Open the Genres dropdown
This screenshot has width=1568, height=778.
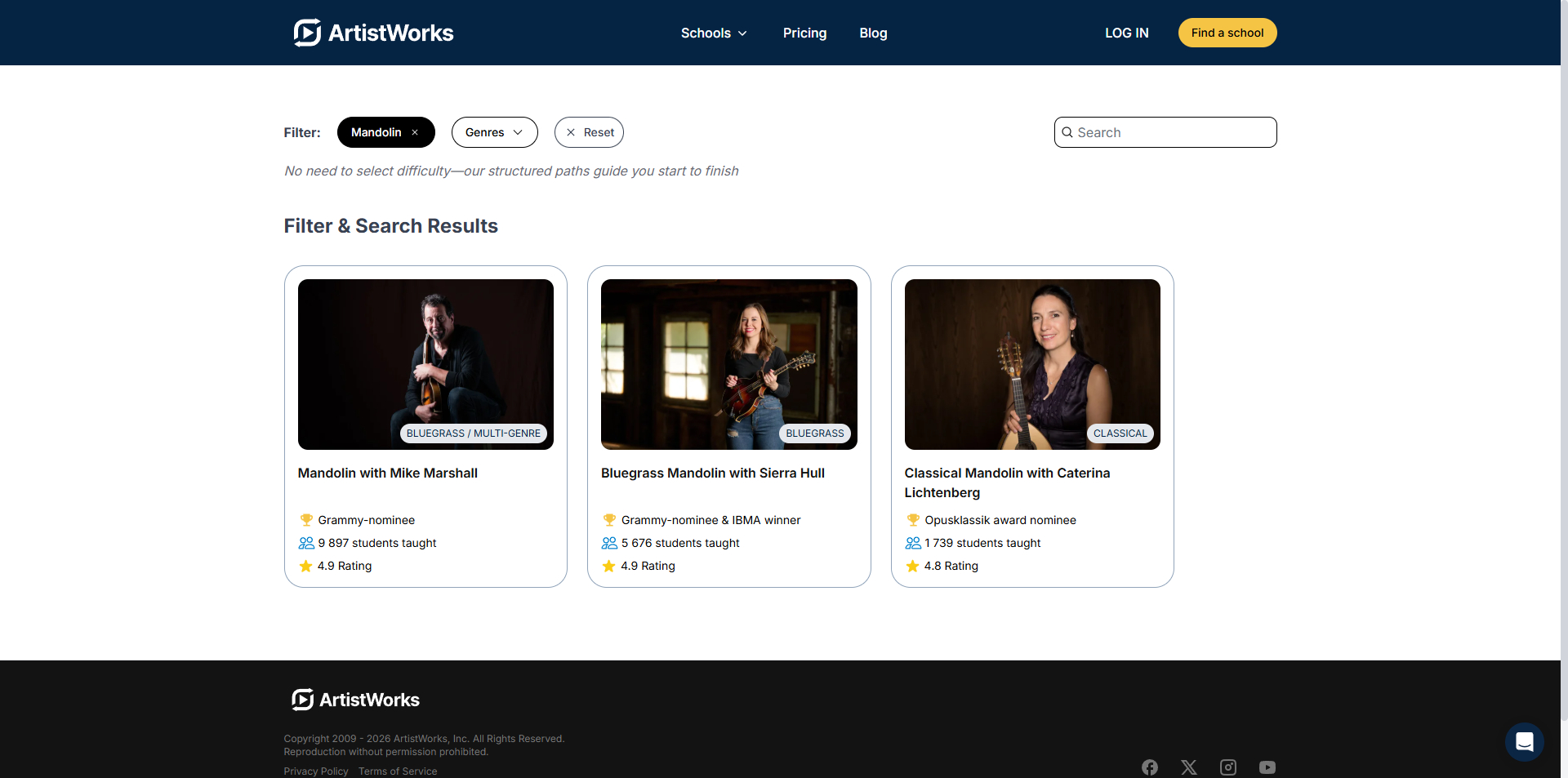494,132
